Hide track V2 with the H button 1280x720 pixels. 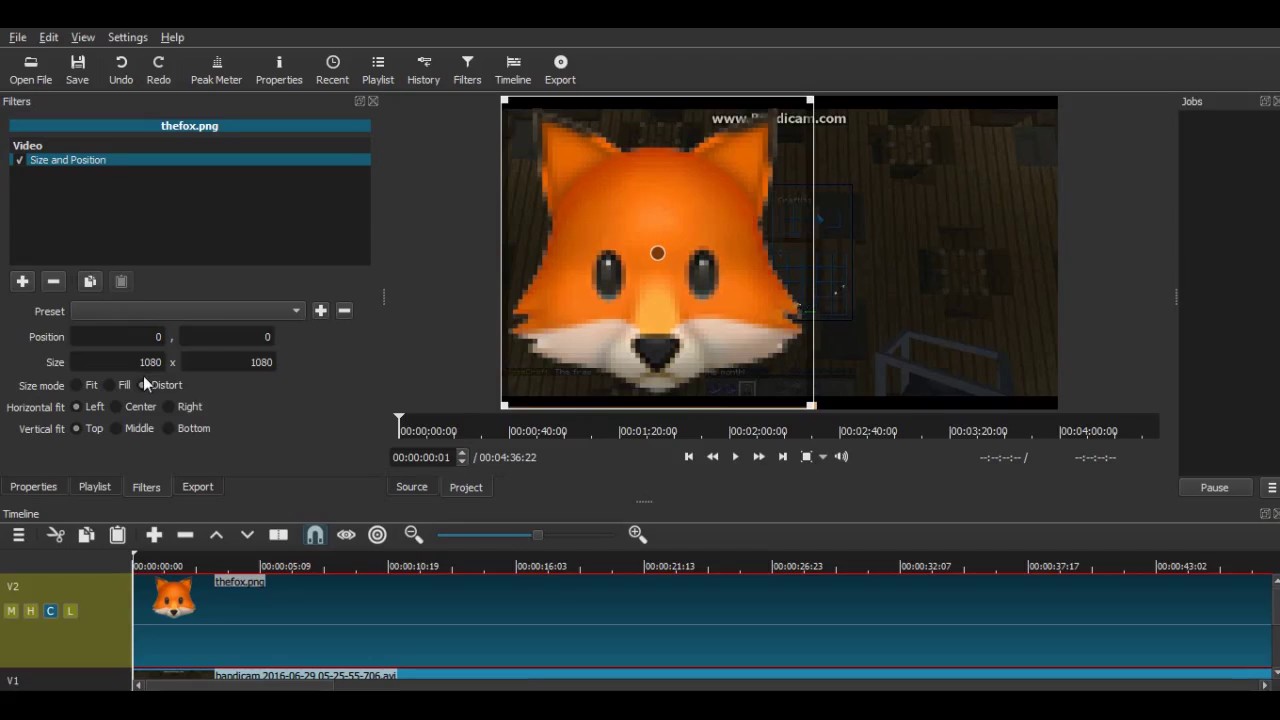coord(31,611)
